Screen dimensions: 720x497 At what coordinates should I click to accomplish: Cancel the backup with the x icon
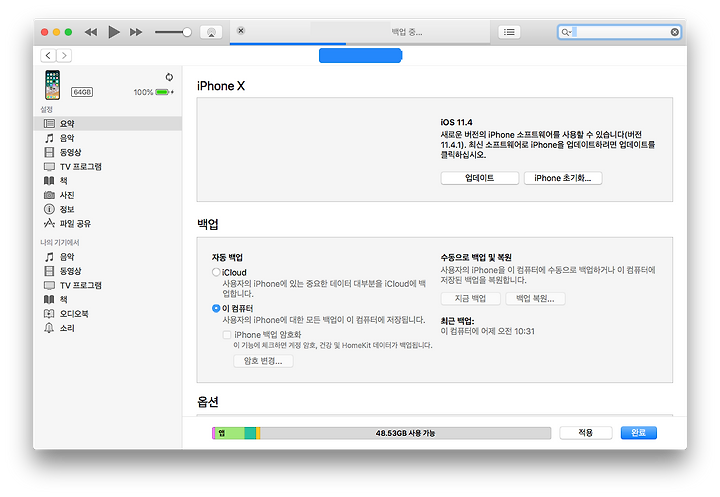pyautogui.click(x=241, y=31)
